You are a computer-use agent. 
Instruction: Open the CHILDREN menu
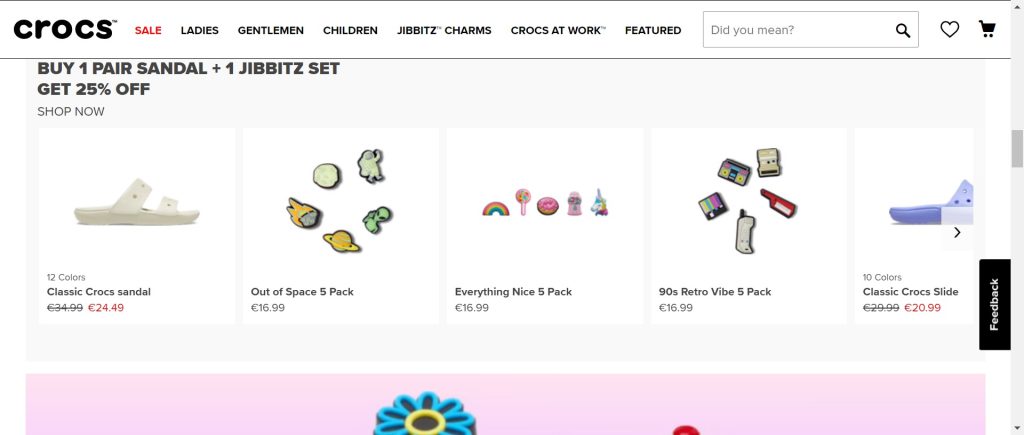tap(350, 30)
